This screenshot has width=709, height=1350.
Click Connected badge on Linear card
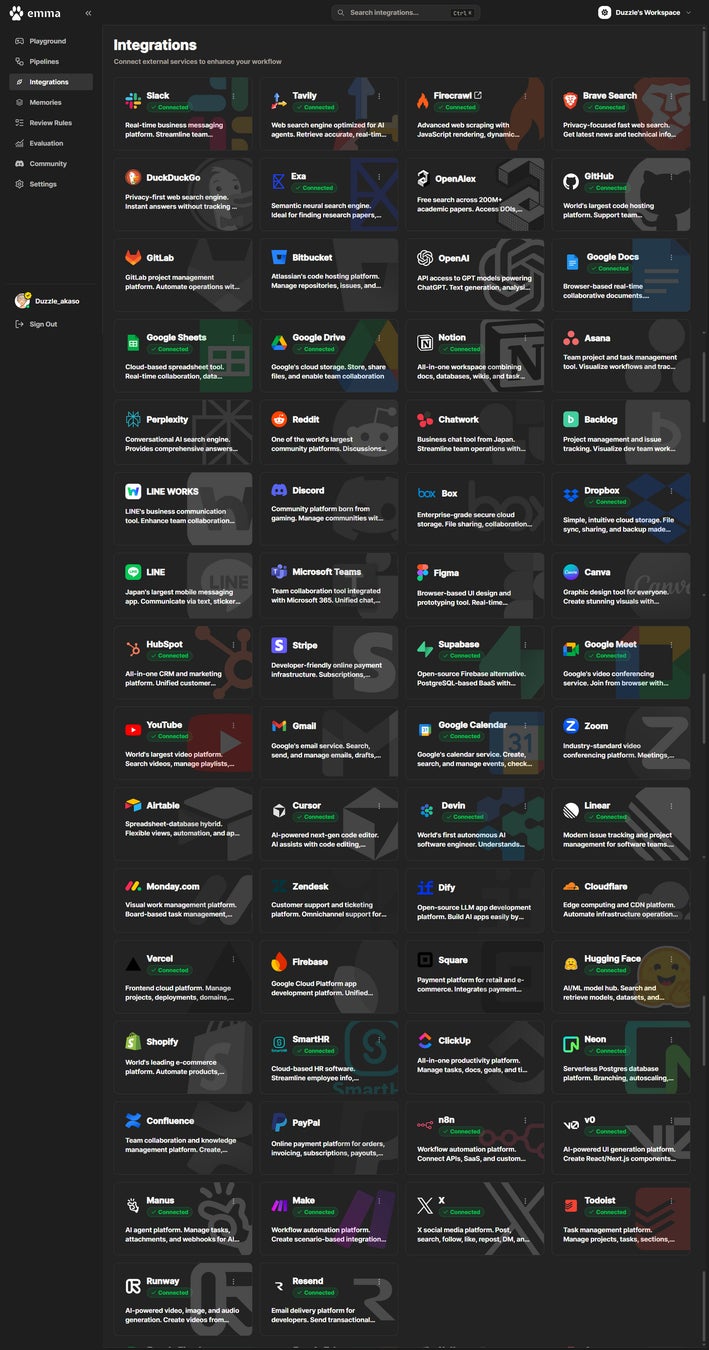pos(608,817)
